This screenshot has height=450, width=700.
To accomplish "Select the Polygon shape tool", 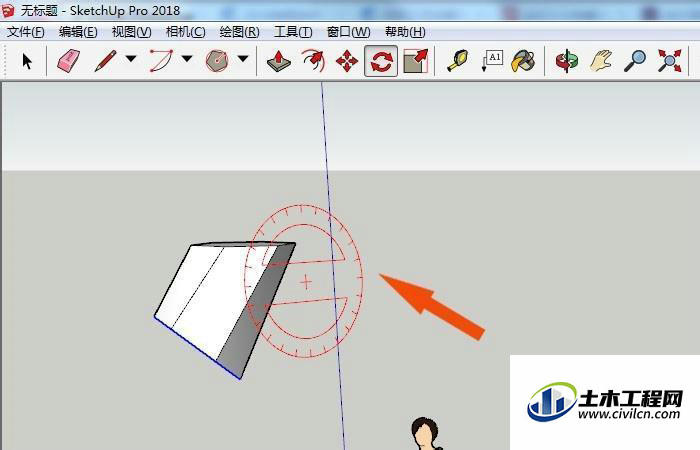I will [x=217, y=61].
